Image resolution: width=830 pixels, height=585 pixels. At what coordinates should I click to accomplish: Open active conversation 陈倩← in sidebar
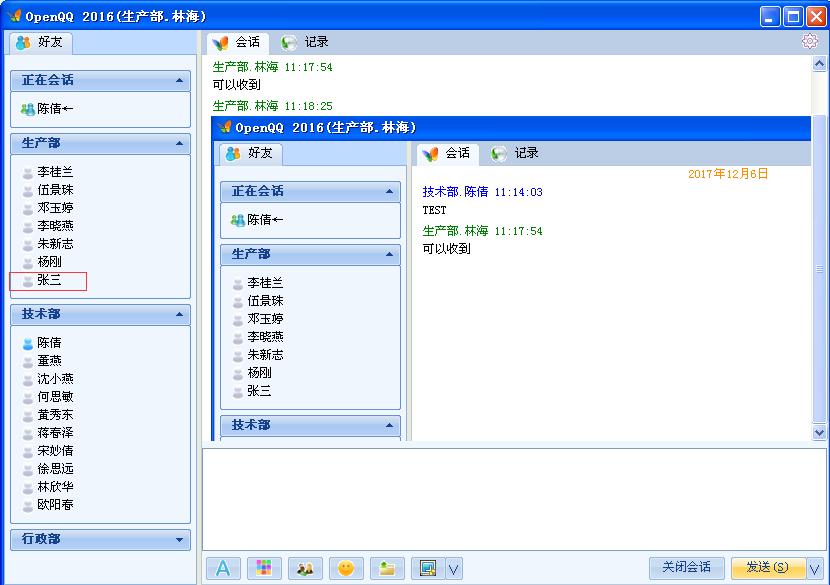tap(47, 109)
